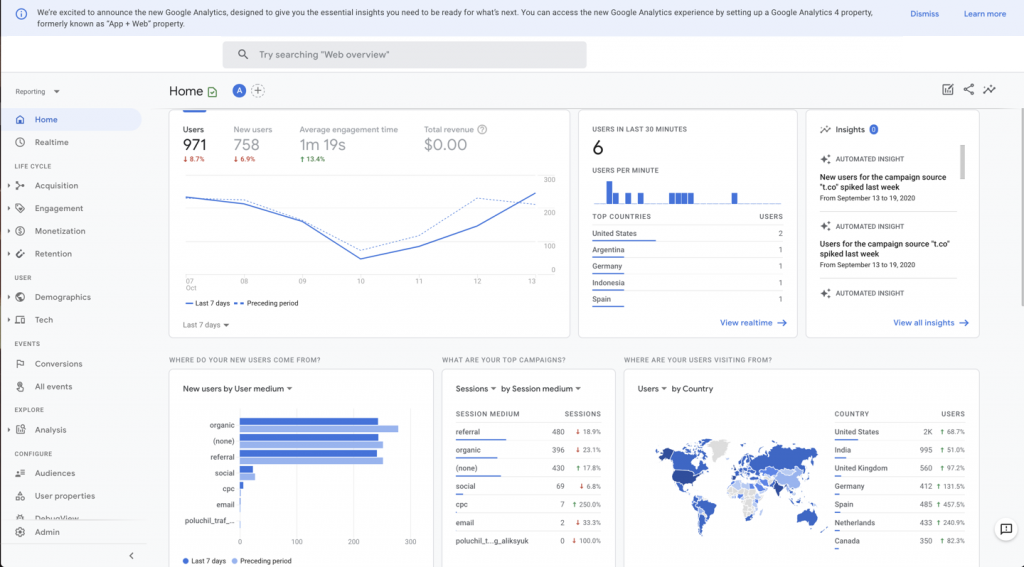This screenshot has width=1024, height=567.
Task: Click the search magnifier icon
Action: pyautogui.click(x=243, y=54)
